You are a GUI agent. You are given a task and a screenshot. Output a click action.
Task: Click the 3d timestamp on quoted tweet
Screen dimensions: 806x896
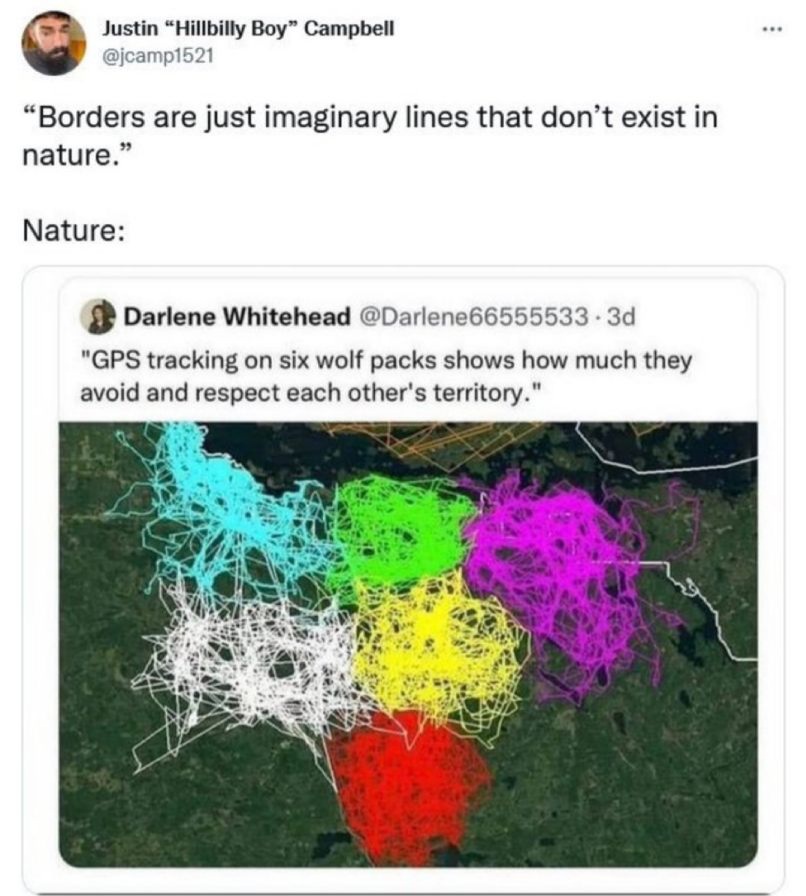tap(621, 316)
